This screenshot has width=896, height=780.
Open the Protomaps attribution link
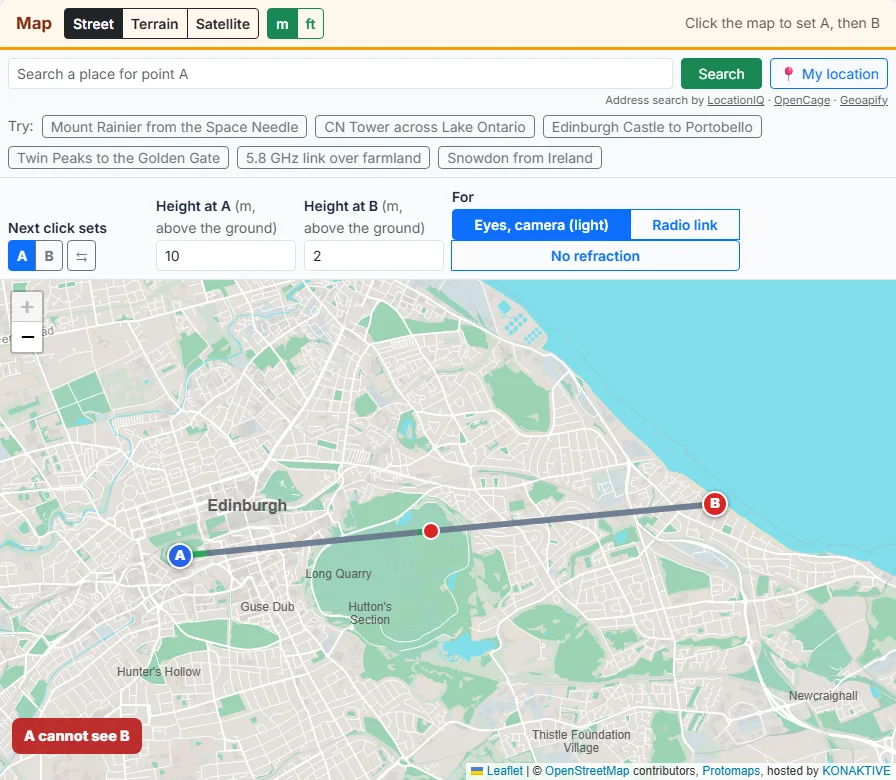coord(731,770)
